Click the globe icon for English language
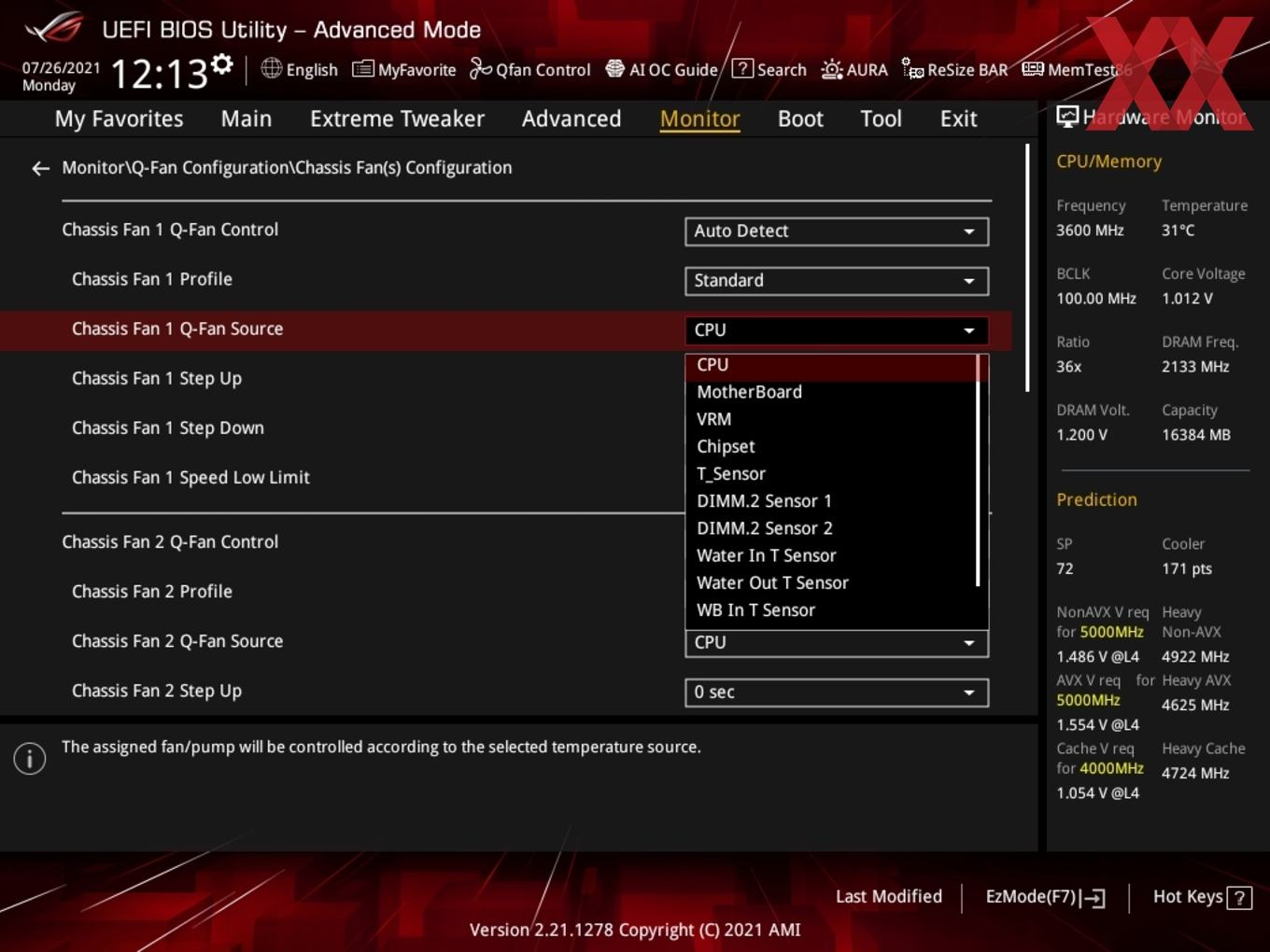 [x=272, y=68]
